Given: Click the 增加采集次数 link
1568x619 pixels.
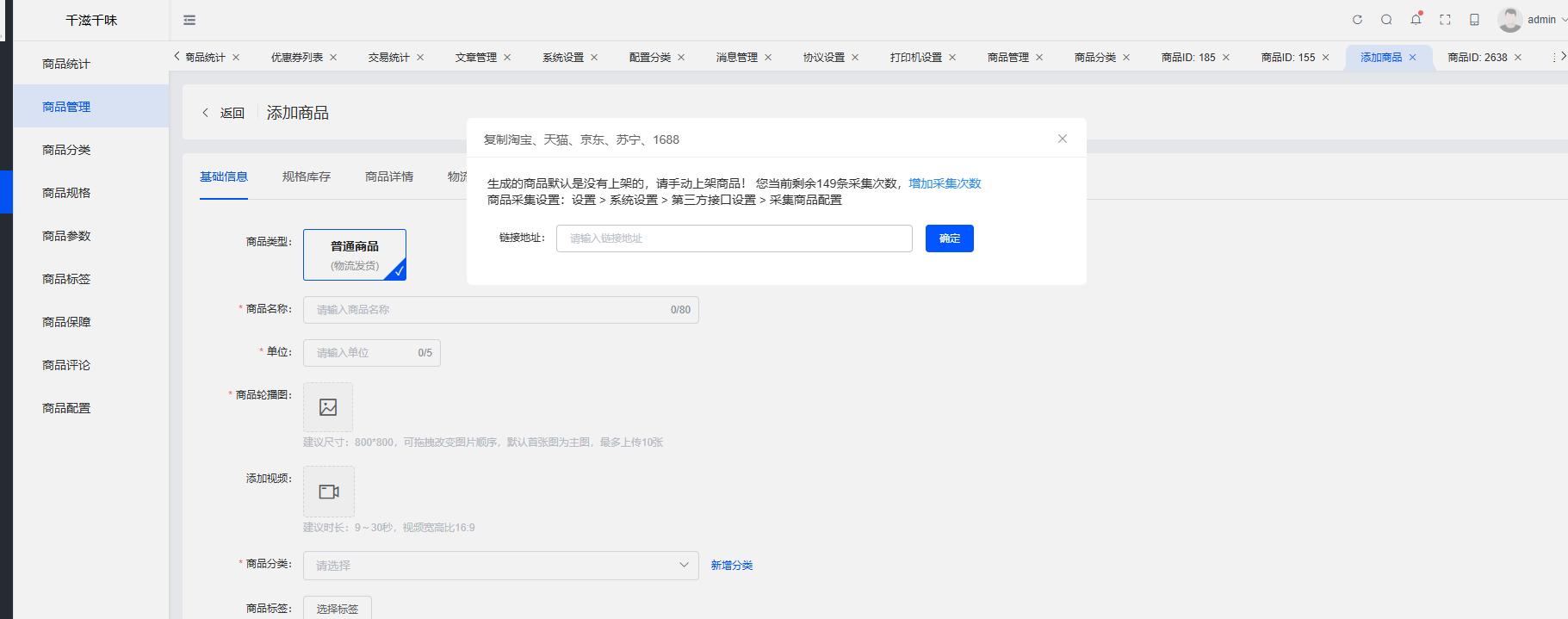Looking at the screenshot, I should tap(945, 183).
